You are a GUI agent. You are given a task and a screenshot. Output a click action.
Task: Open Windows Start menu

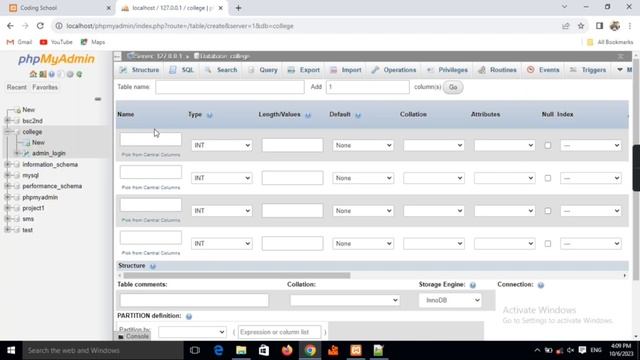[11, 350]
